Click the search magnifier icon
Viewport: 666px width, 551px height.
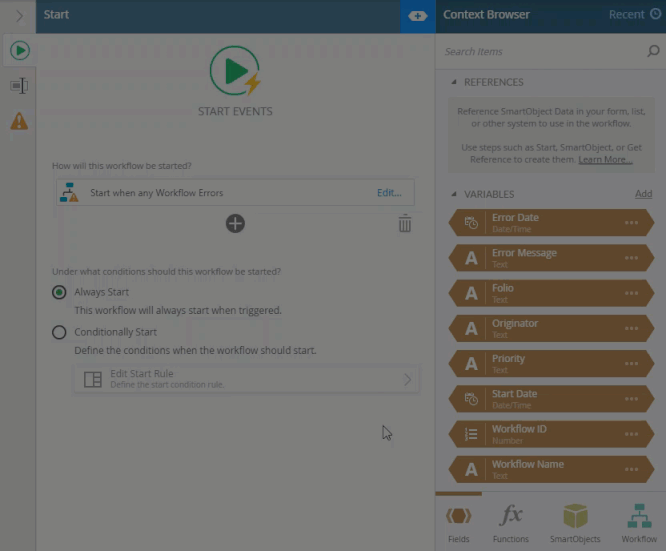click(653, 51)
